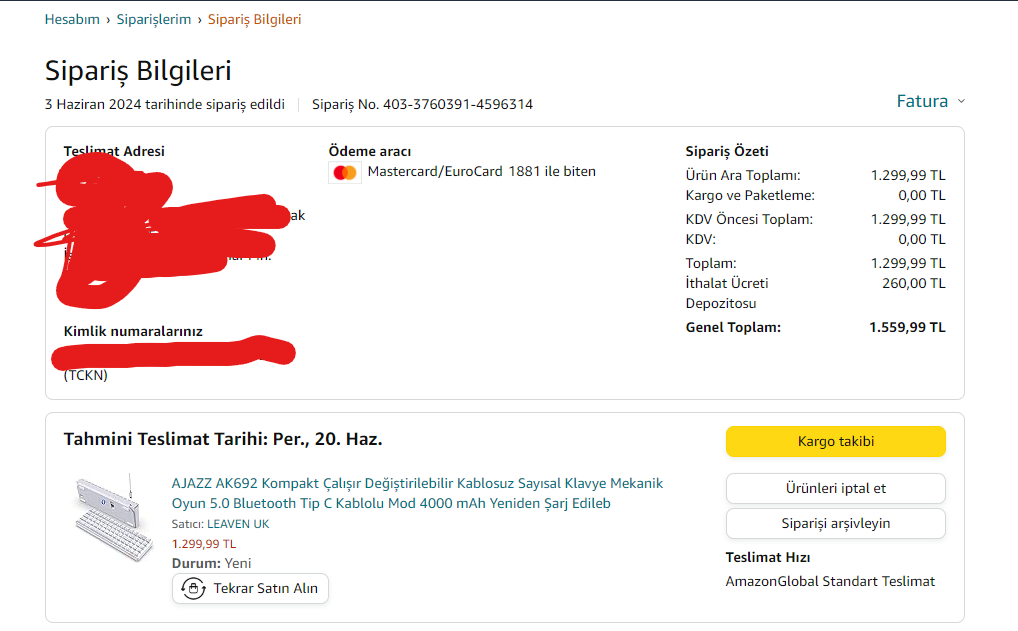Click the Mastercard logo icon
1018x631 pixels.
pyautogui.click(x=345, y=173)
